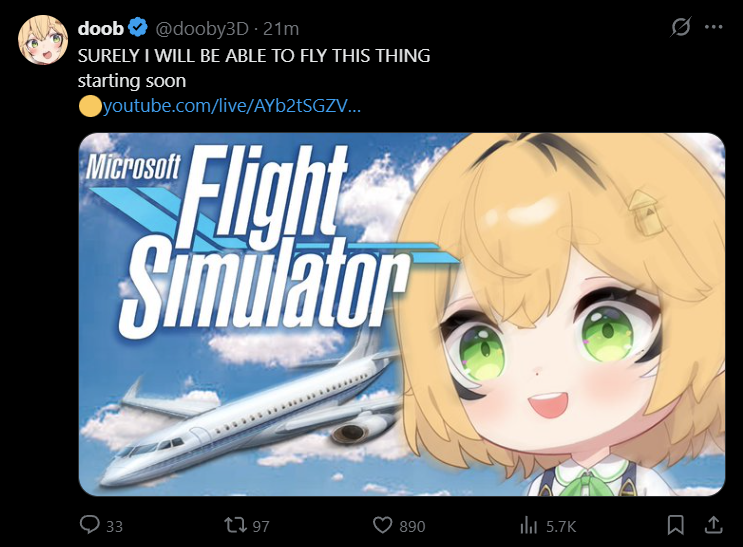The image size is (743, 547).
Task: Click the 21m timestamp
Action: click(x=281, y=29)
